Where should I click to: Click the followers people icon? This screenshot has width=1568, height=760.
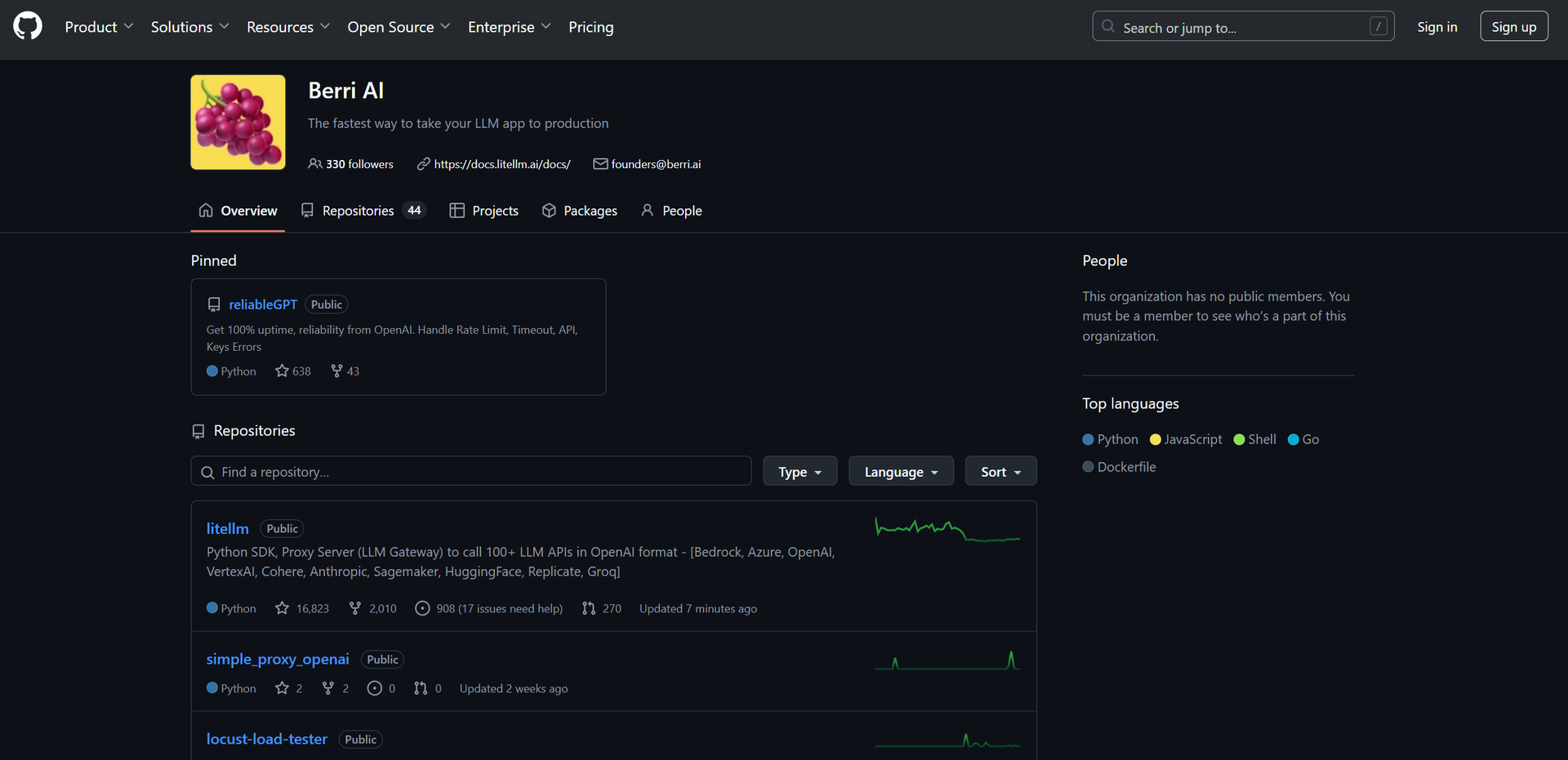pos(314,164)
